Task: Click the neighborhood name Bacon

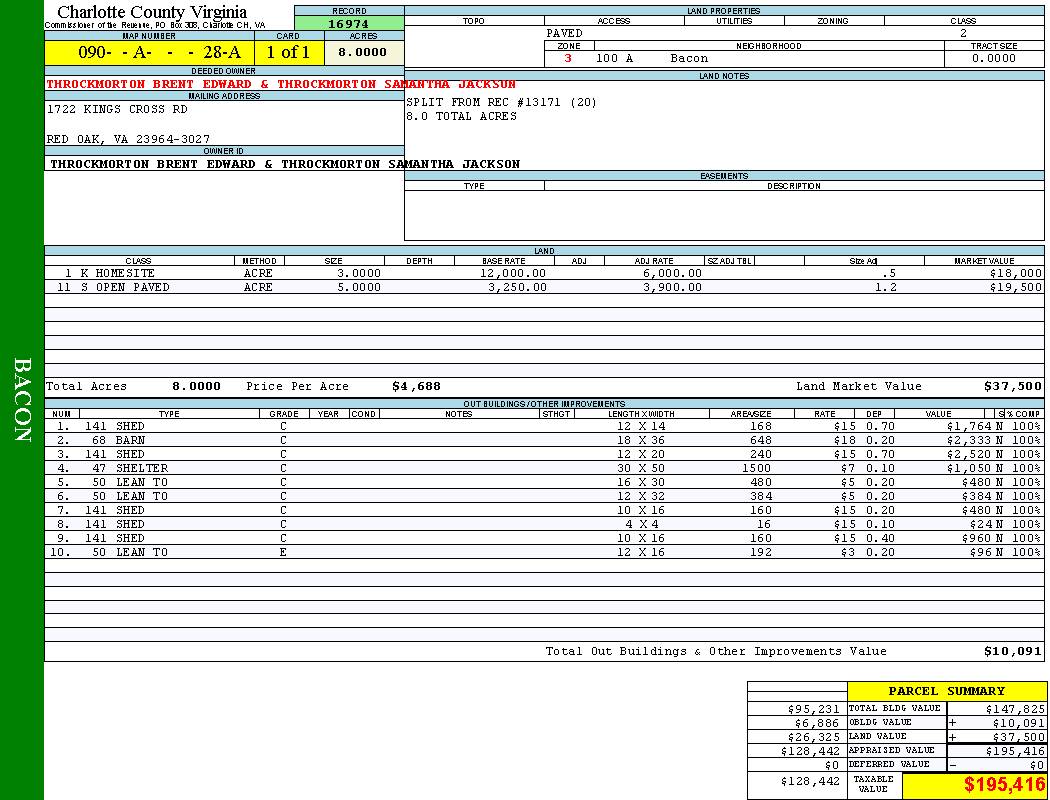Action: [x=689, y=59]
